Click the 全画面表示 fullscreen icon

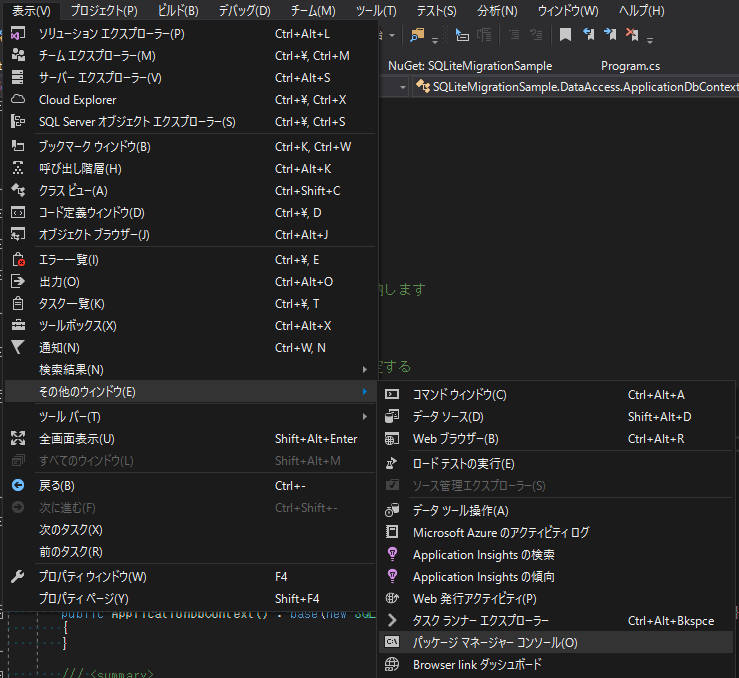(x=18, y=439)
